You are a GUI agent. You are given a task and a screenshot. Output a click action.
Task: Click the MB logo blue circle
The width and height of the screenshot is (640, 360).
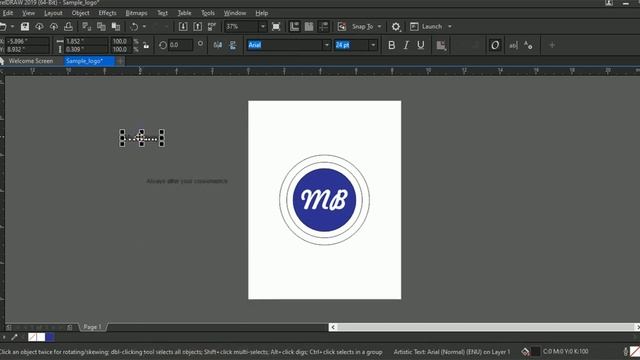pos(324,200)
